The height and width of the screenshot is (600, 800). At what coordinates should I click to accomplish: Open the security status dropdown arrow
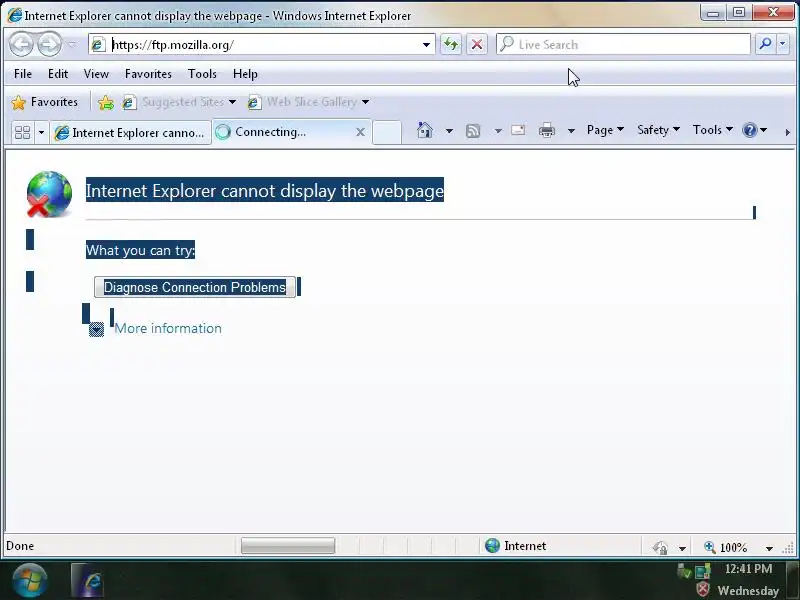point(682,548)
